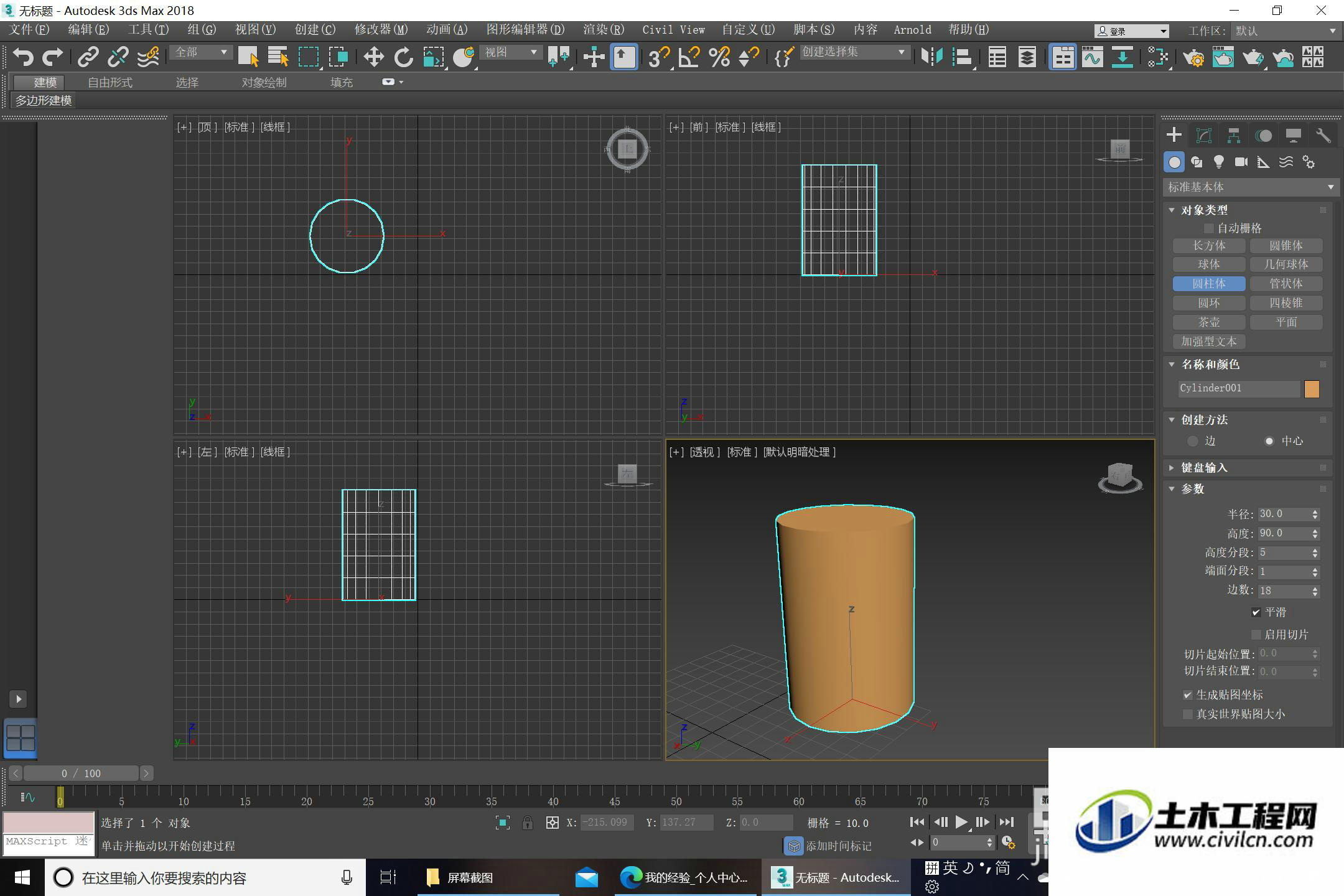Select the Unlink Selection tool
1344x896 pixels.
point(118,57)
